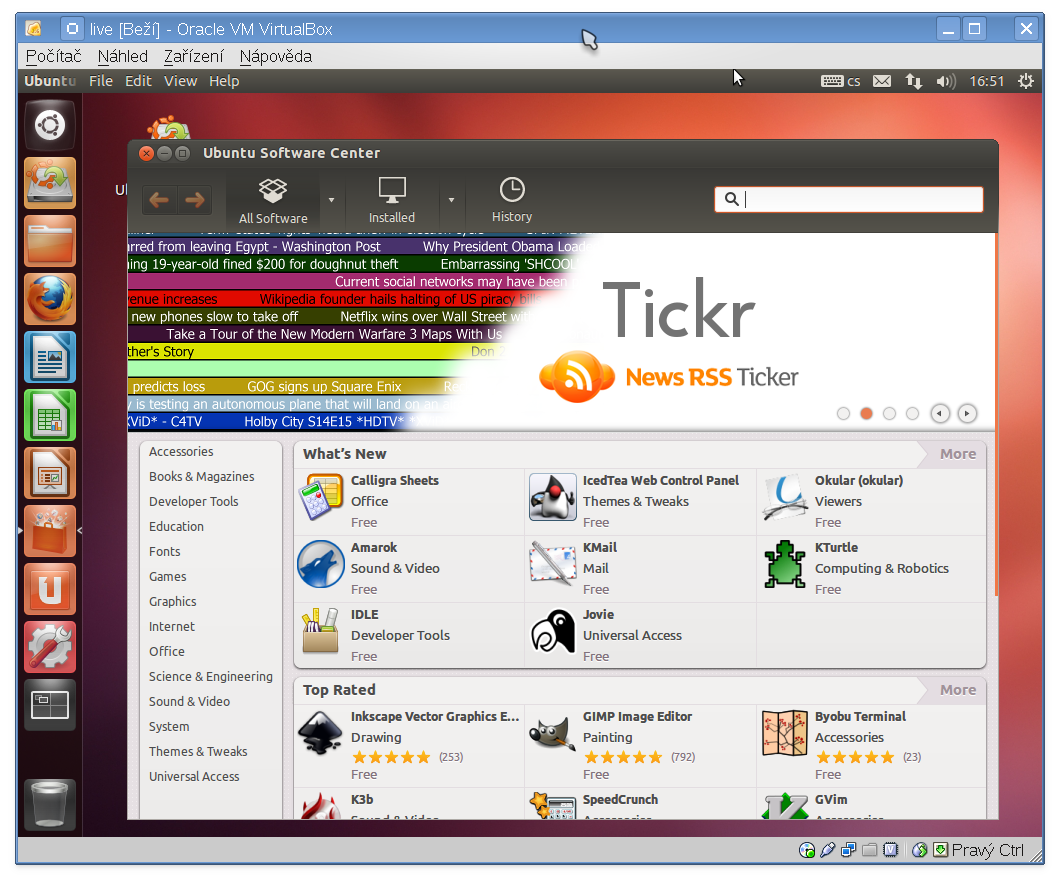
Task: Open the Developer Tools category
Action: click(194, 502)
